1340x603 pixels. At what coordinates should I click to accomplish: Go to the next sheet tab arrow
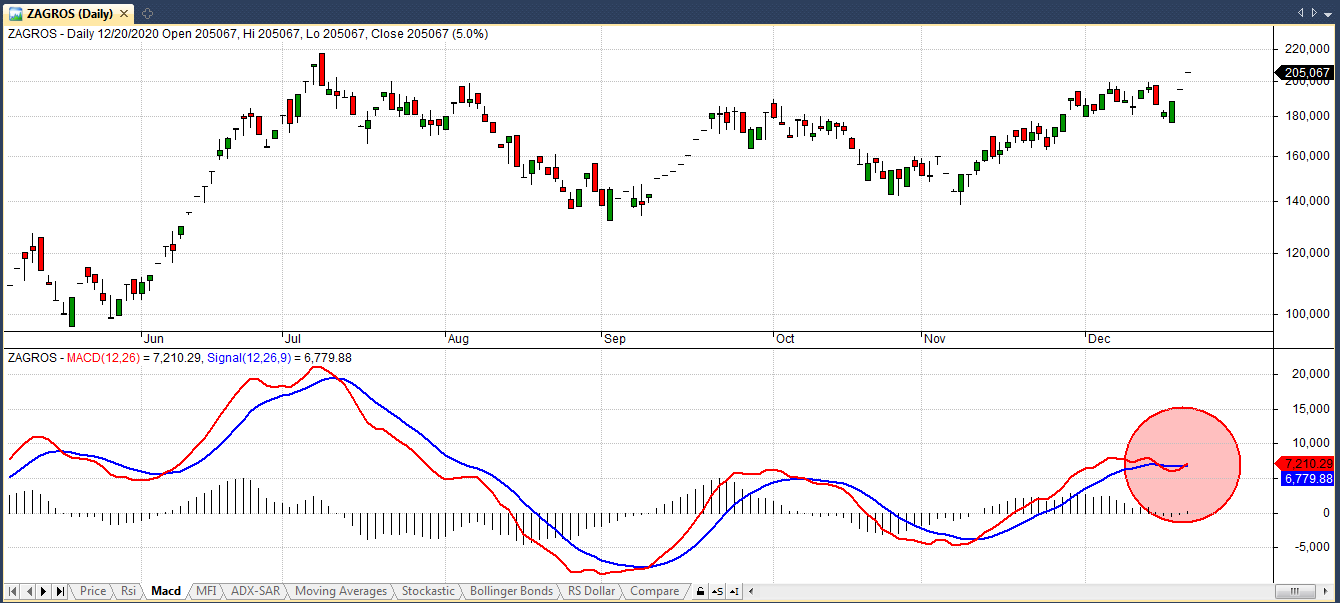pyautogui.click(x=44, y=591)
